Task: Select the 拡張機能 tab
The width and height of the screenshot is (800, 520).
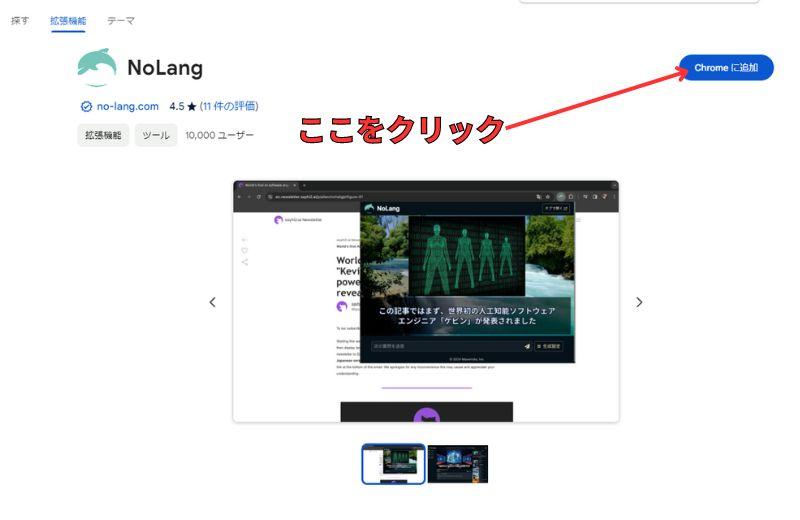Action: (68, 21)
